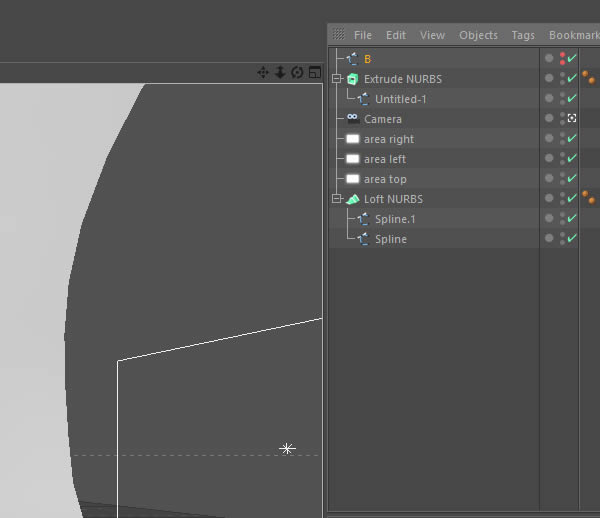Disable the Untitled-1 enable checkmark
The image size is (600, 518).
572,98
